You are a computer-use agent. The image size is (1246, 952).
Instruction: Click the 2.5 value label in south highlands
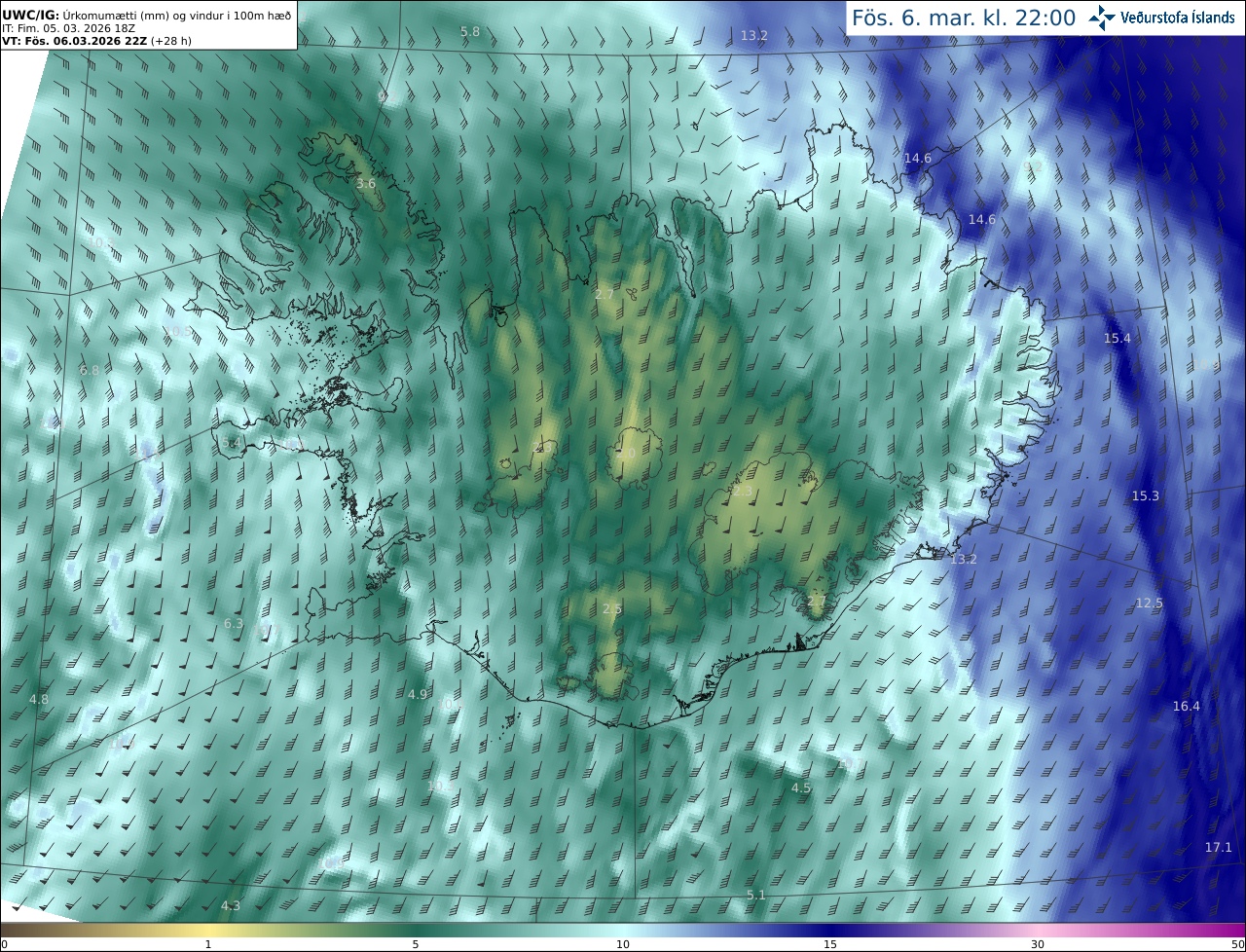pos(612,608)
